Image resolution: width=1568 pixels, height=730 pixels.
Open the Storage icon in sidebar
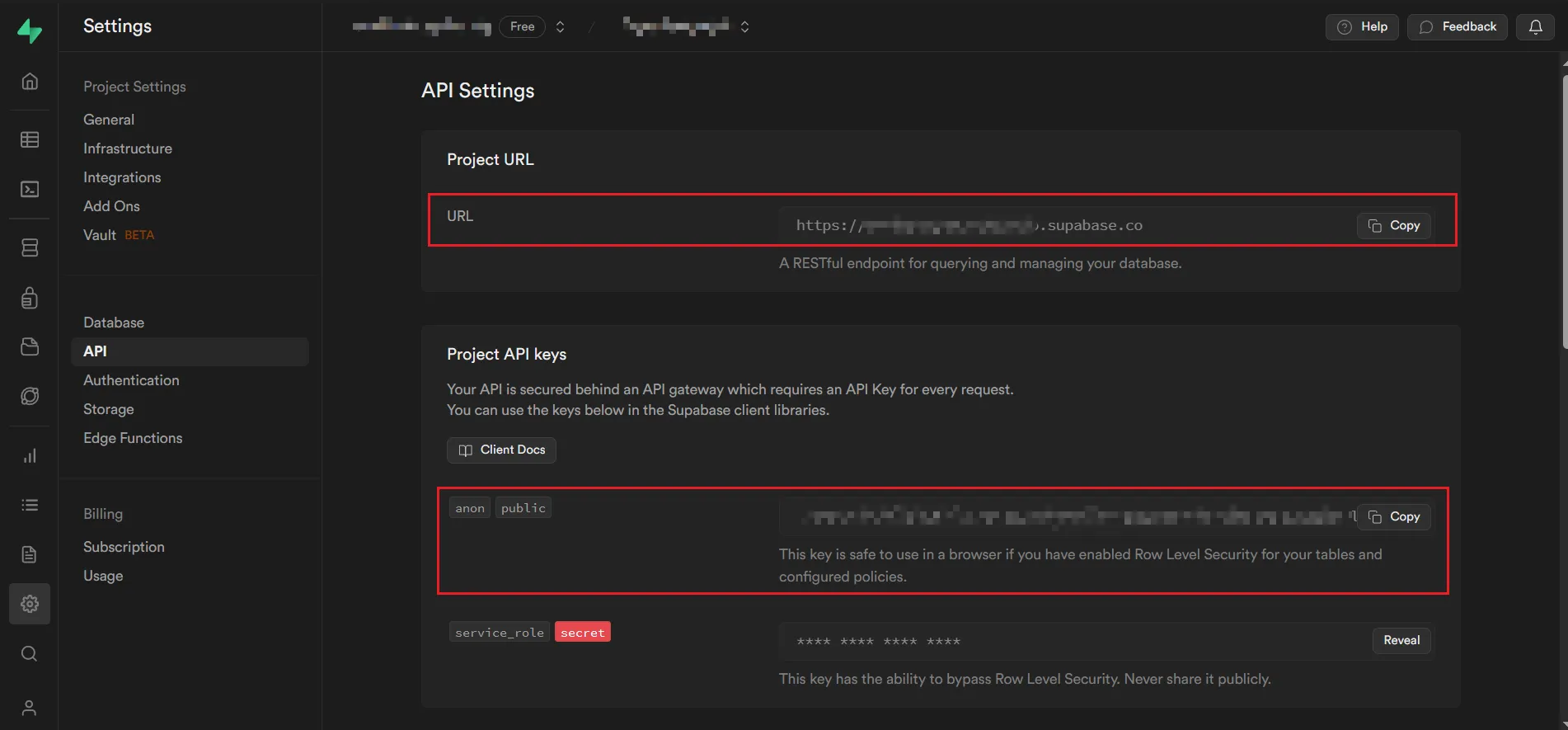click(30, 346)
